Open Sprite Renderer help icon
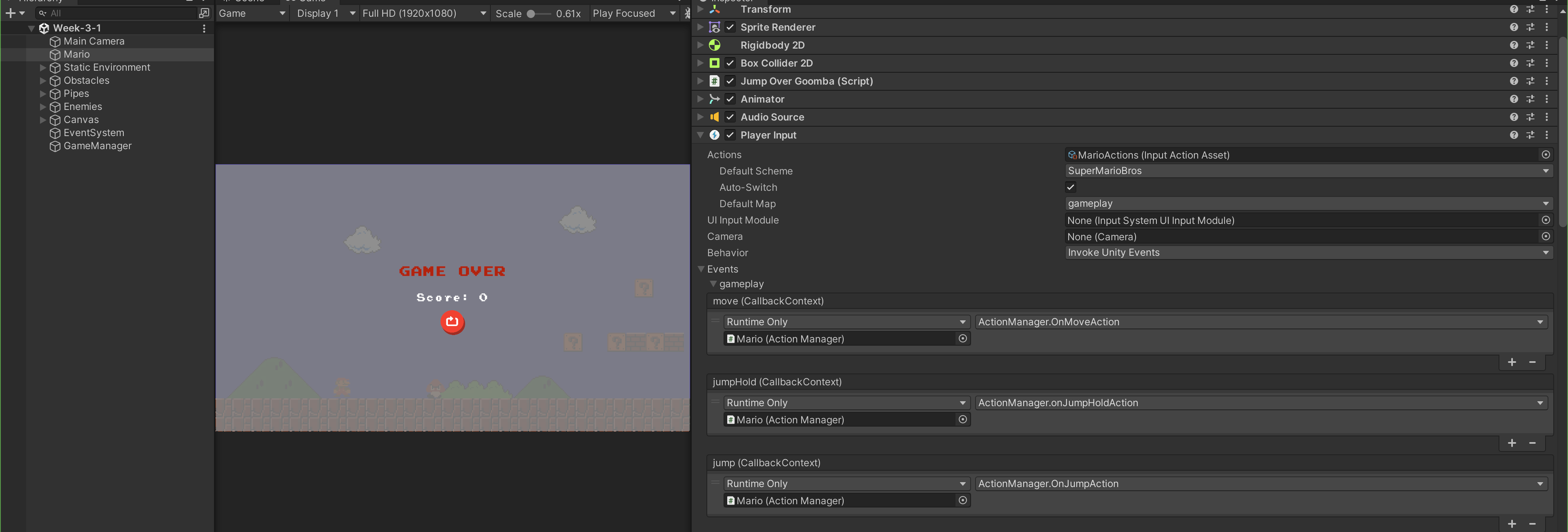Image resolution: width=1568 pixels, height=532 pixels. pos(1513,27)
